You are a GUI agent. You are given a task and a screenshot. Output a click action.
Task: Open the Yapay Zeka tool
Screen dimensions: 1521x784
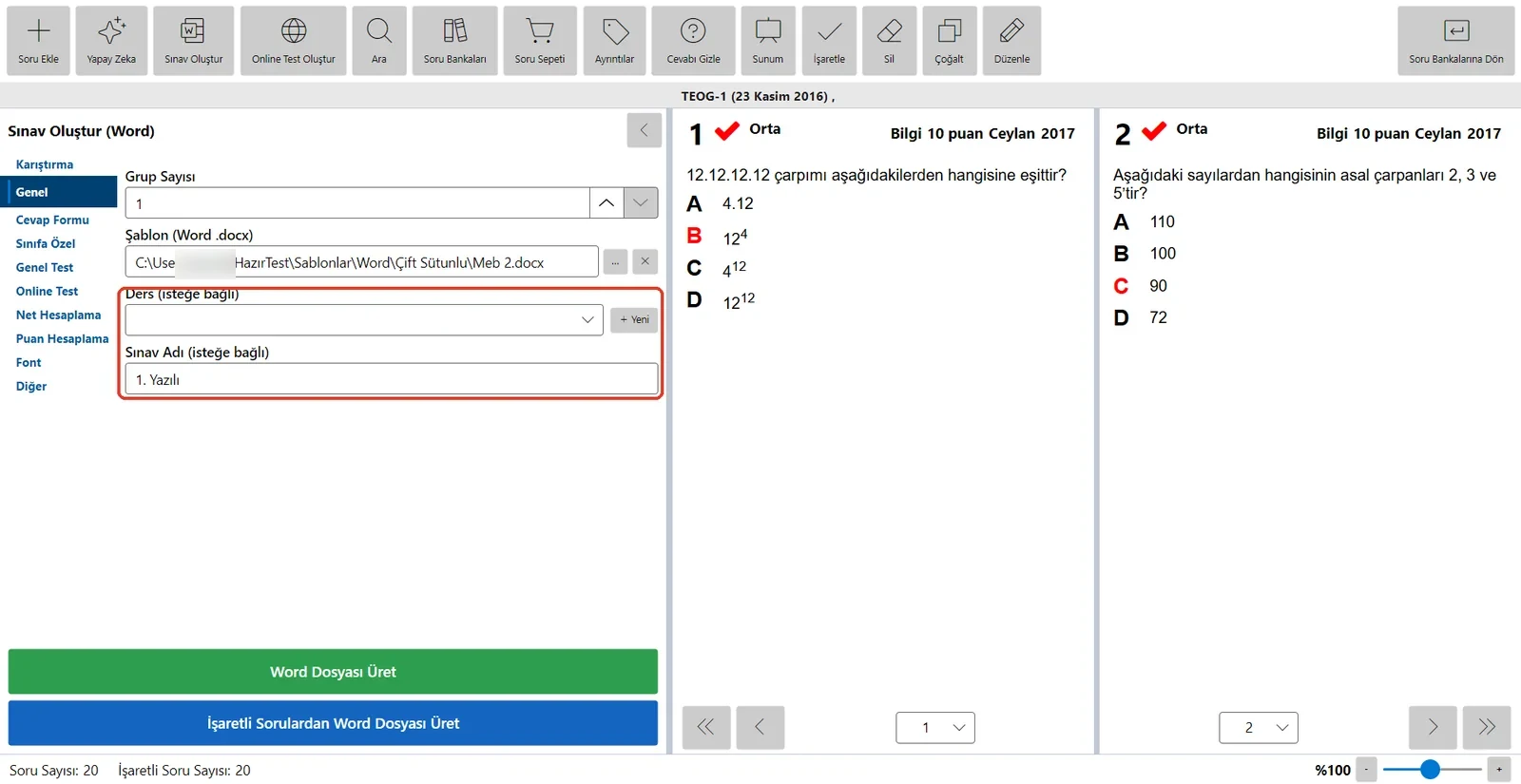[111, 41]
